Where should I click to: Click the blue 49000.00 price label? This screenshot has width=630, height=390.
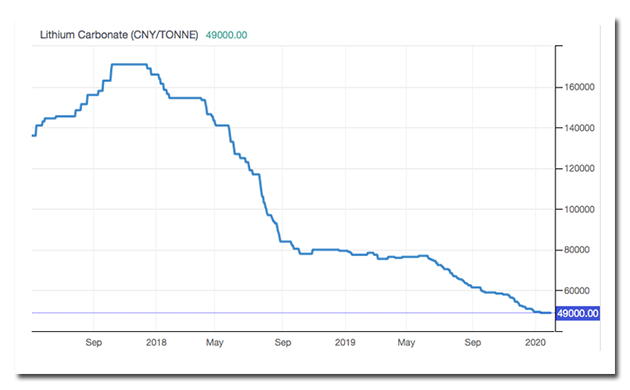[577, 313]
